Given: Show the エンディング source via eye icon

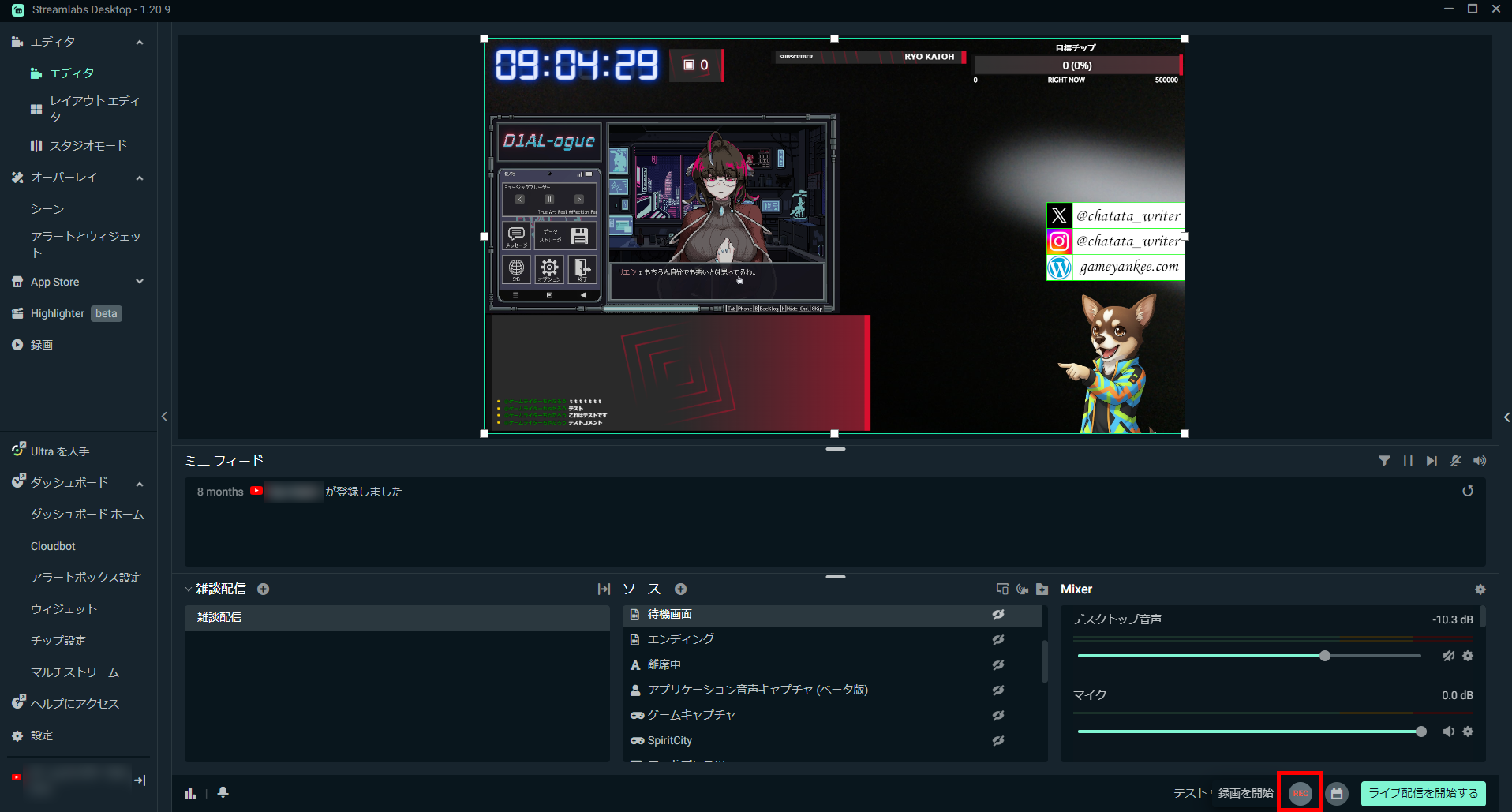Looking at the screenshot, I should (998, 639).
